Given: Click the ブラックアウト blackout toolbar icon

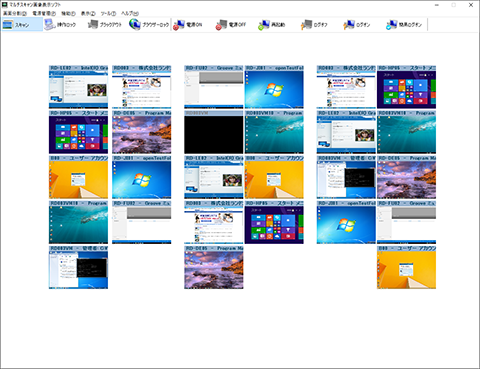Looking at the screenshot, I should pyautogui.click(x=105, y=25).
